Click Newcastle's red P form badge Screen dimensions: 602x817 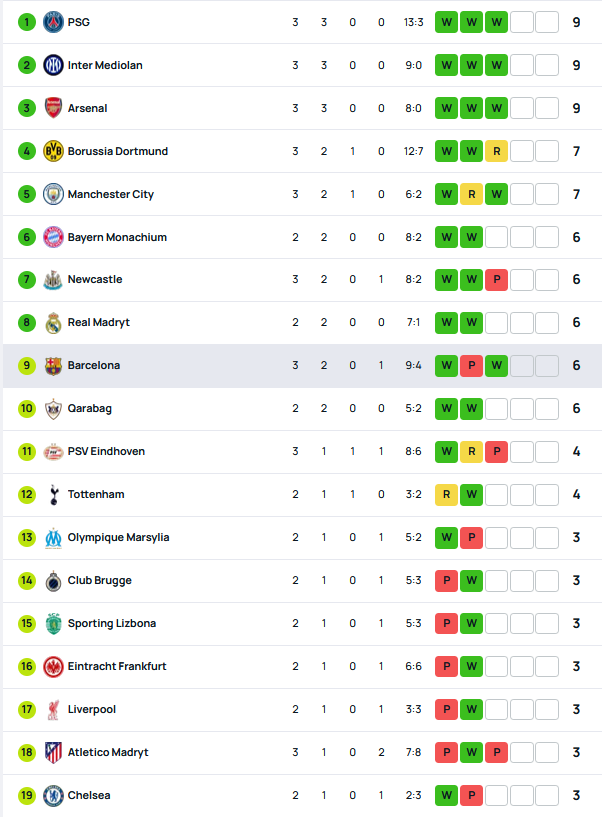(496, 280)
